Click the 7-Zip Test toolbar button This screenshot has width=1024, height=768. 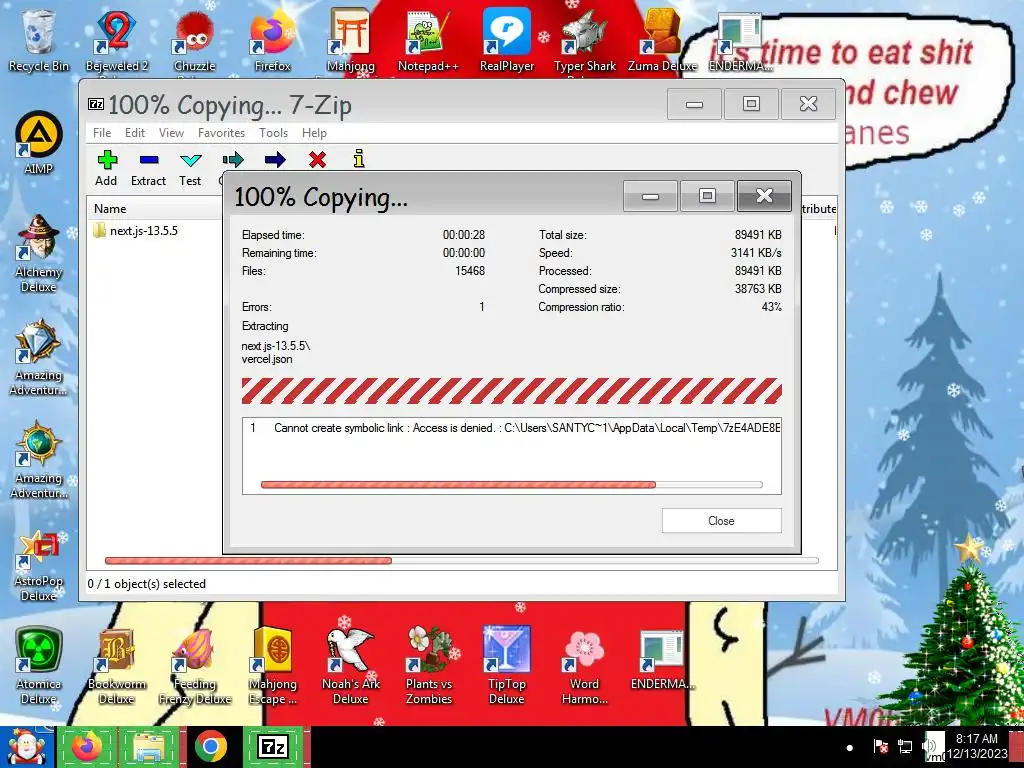pos(190,168)
